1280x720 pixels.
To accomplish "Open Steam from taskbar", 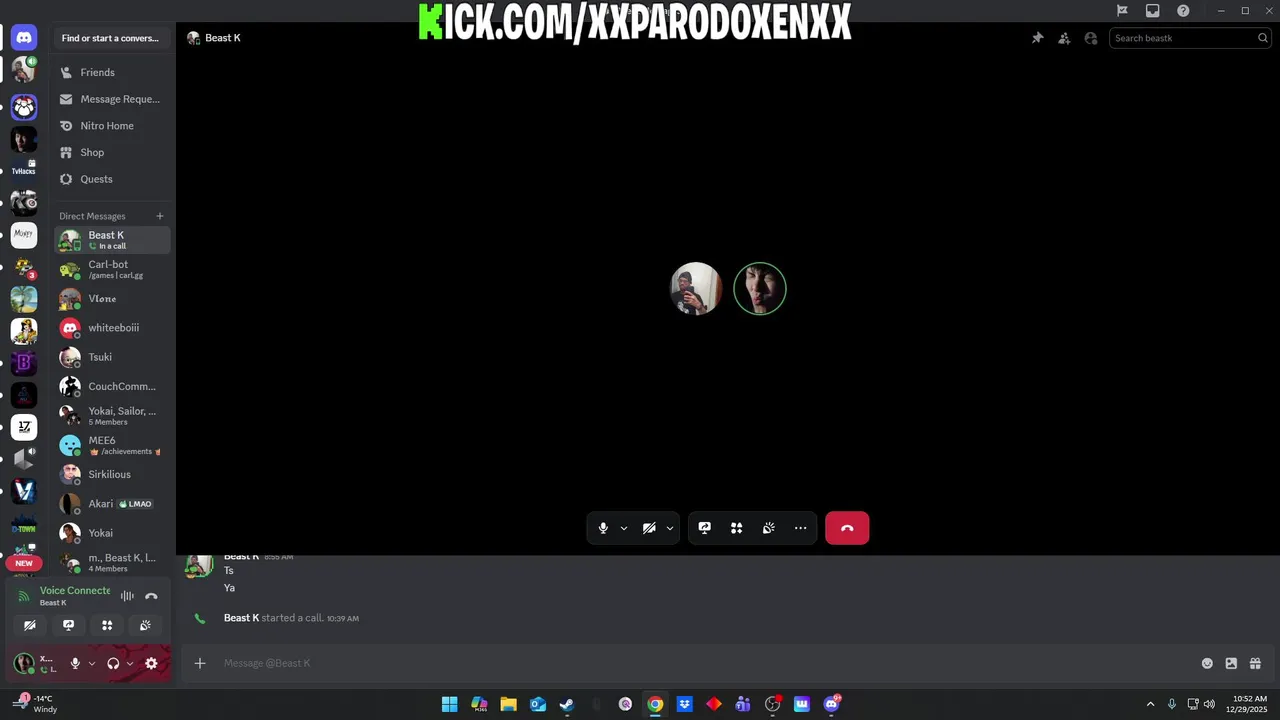I will click(567, 704).
